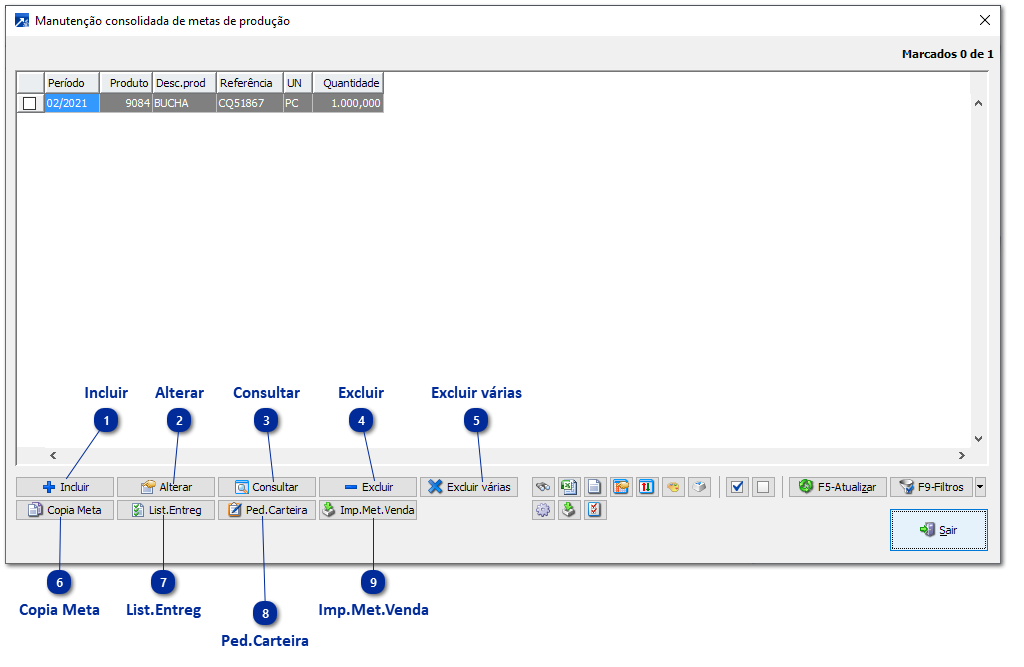Export grid to Excel icon

tap(569, 487)
